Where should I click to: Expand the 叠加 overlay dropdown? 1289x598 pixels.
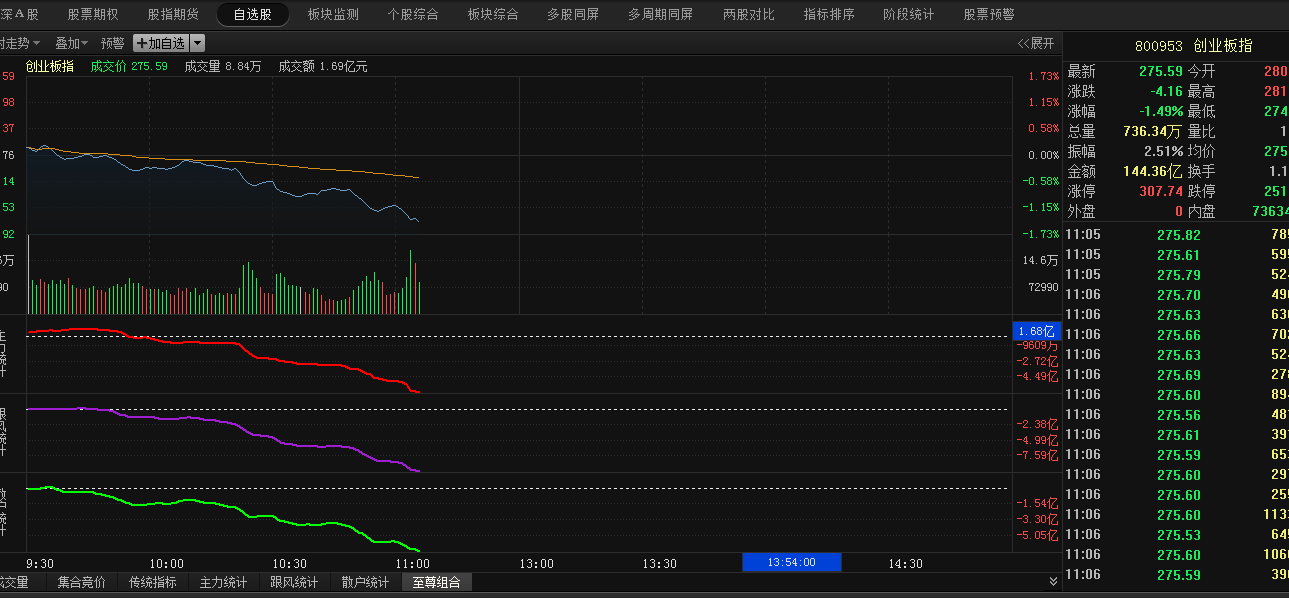pos(71,43)
